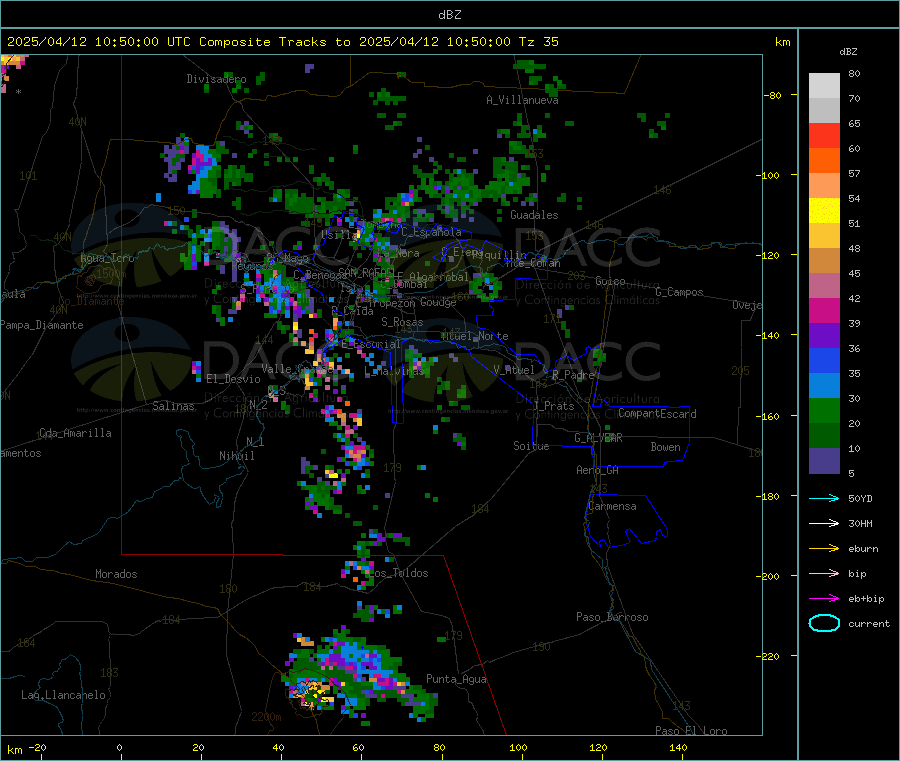Click the '0' tick on the horizontal axis

(119, 747)
